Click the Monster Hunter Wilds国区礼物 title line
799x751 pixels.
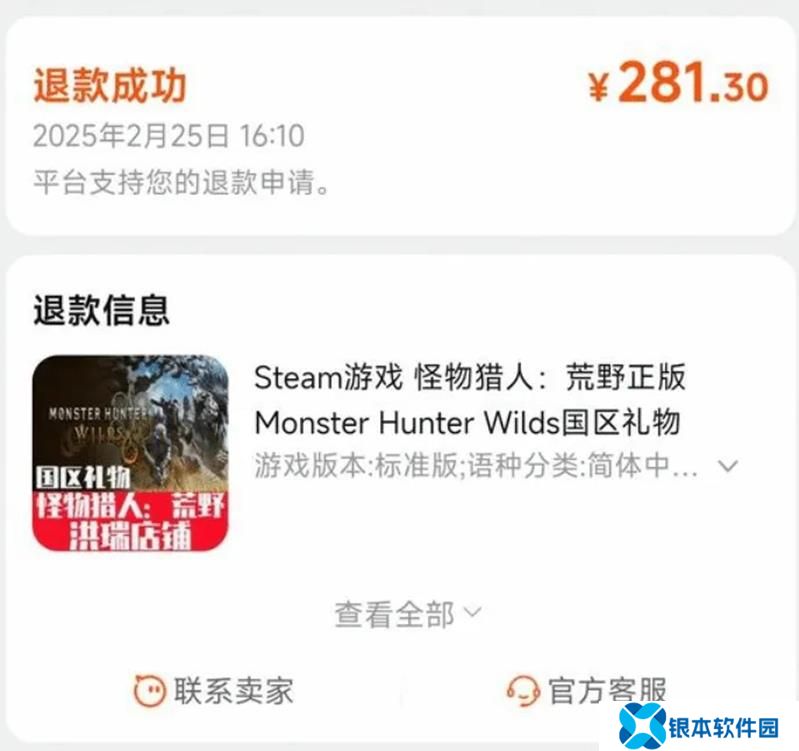coord(468,422)
